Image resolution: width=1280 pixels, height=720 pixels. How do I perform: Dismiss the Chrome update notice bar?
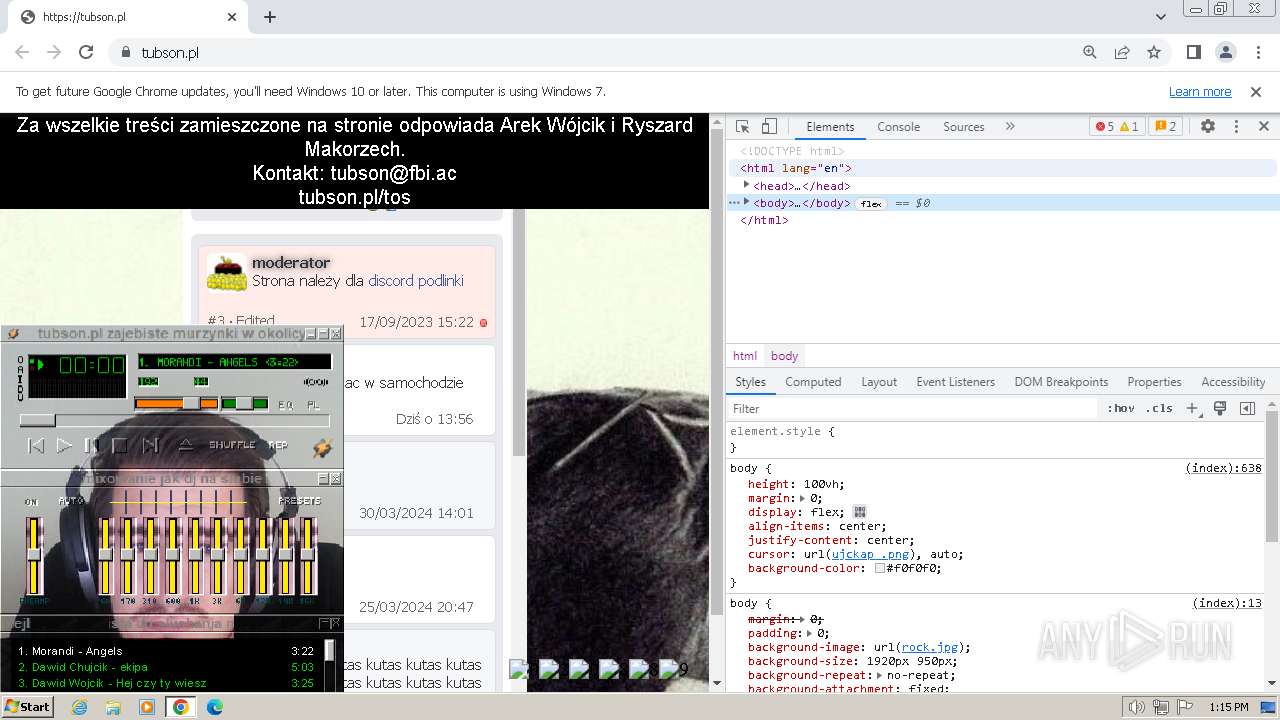pos(1256,91)
